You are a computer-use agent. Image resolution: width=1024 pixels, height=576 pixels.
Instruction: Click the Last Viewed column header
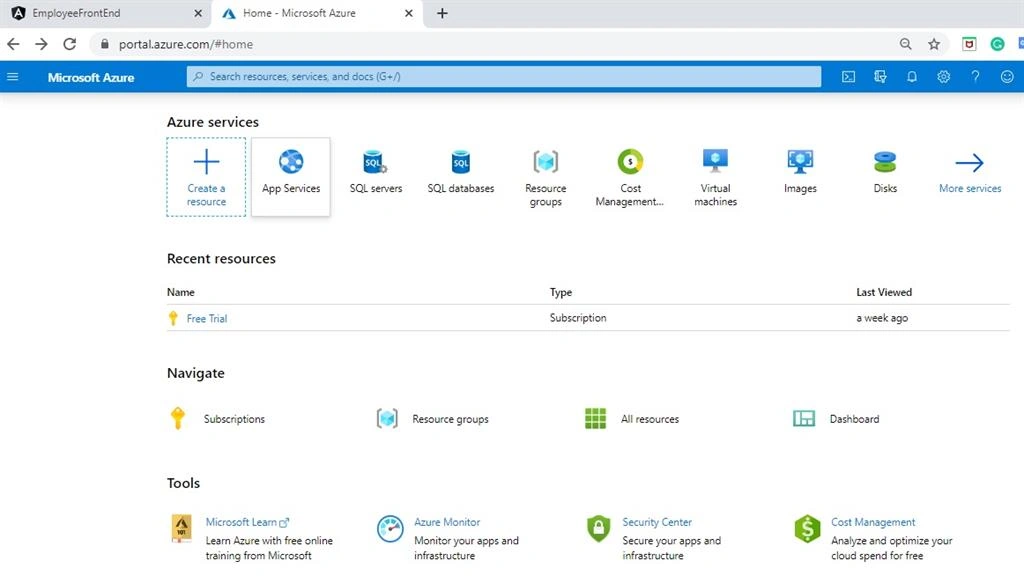[x=884, y=293]
